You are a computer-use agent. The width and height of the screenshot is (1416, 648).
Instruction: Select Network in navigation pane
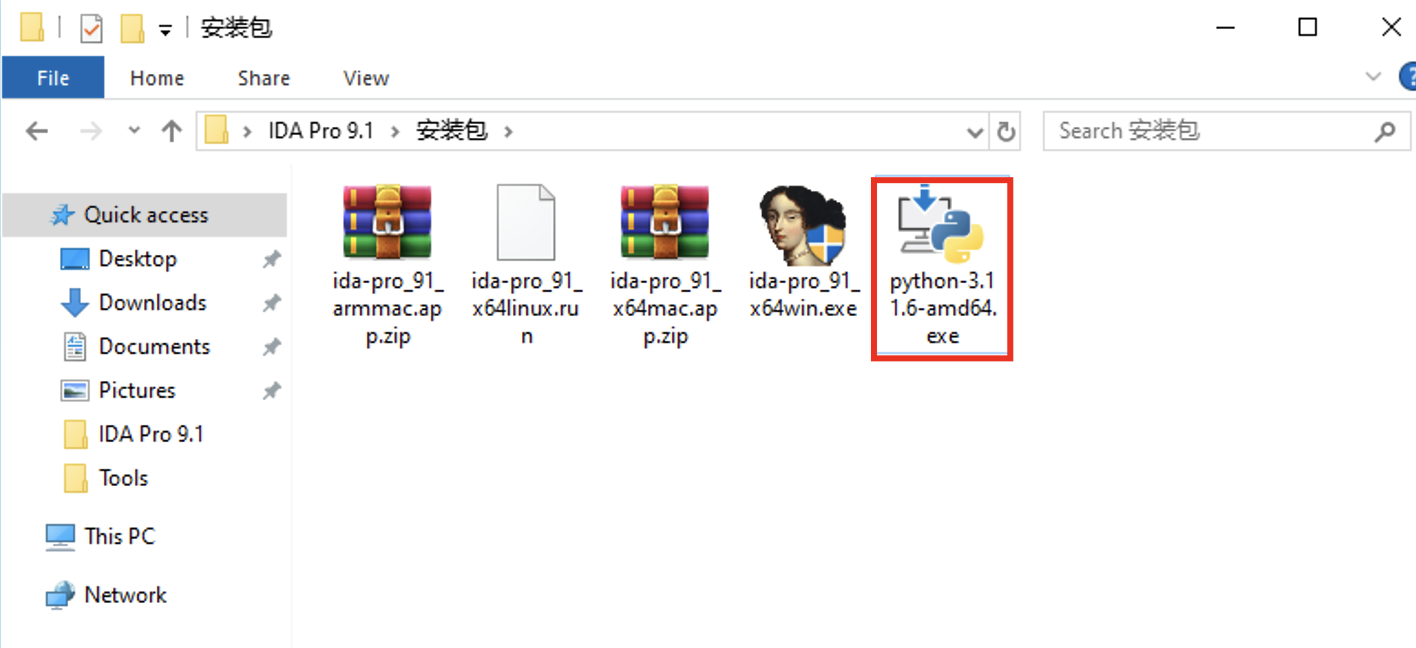[125, 595]
